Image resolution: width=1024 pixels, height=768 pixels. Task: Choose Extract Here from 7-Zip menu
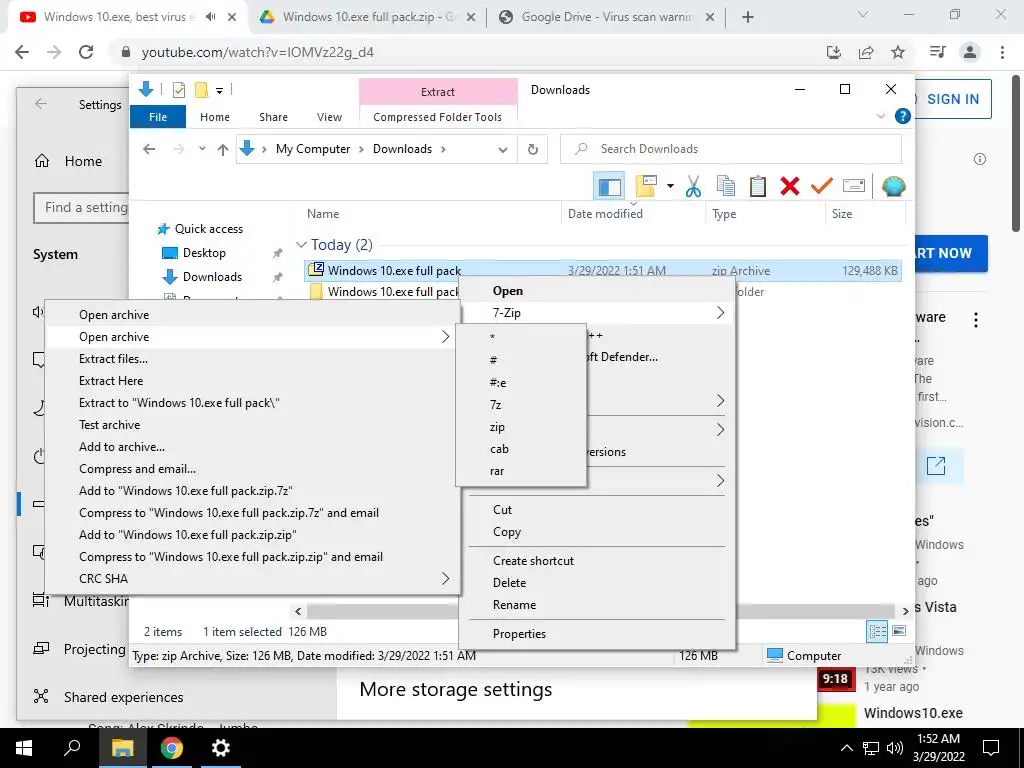(x=253, y=381)
